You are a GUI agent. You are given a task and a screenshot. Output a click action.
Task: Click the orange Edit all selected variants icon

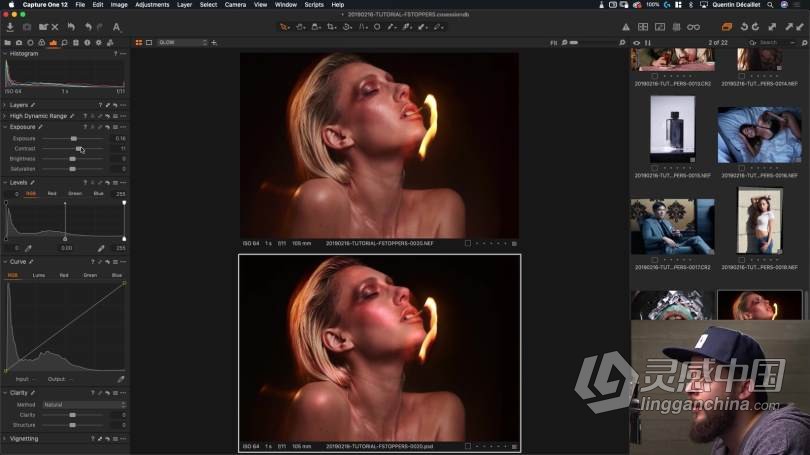pos(727,27)
